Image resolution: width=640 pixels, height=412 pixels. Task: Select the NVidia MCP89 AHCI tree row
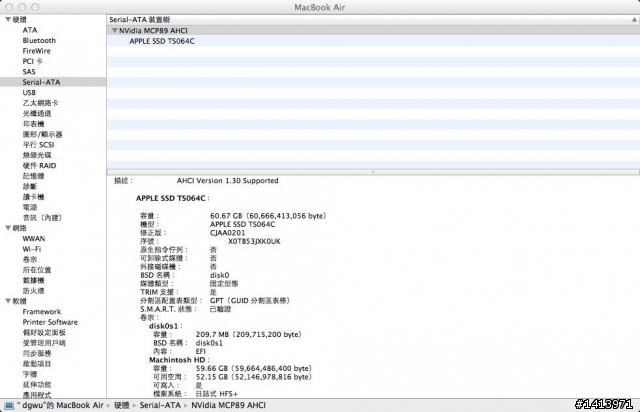point(373,30)
